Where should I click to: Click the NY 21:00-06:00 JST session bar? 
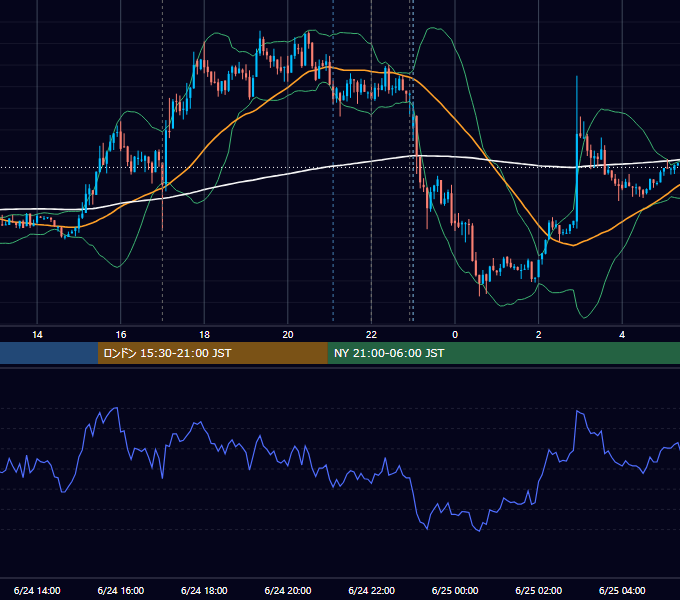(503, 353)
